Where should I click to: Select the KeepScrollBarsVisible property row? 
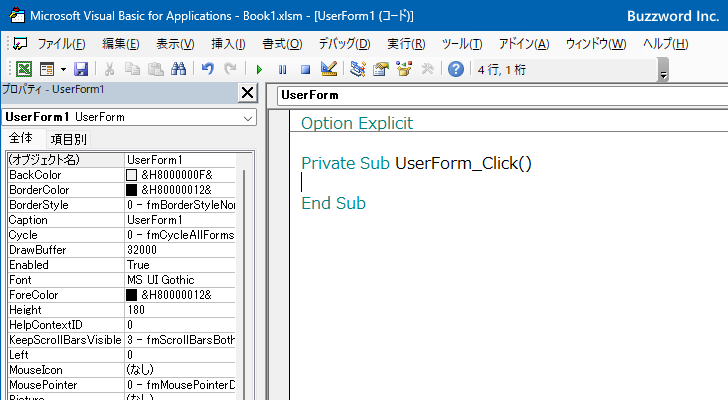(x=122, y=340)
